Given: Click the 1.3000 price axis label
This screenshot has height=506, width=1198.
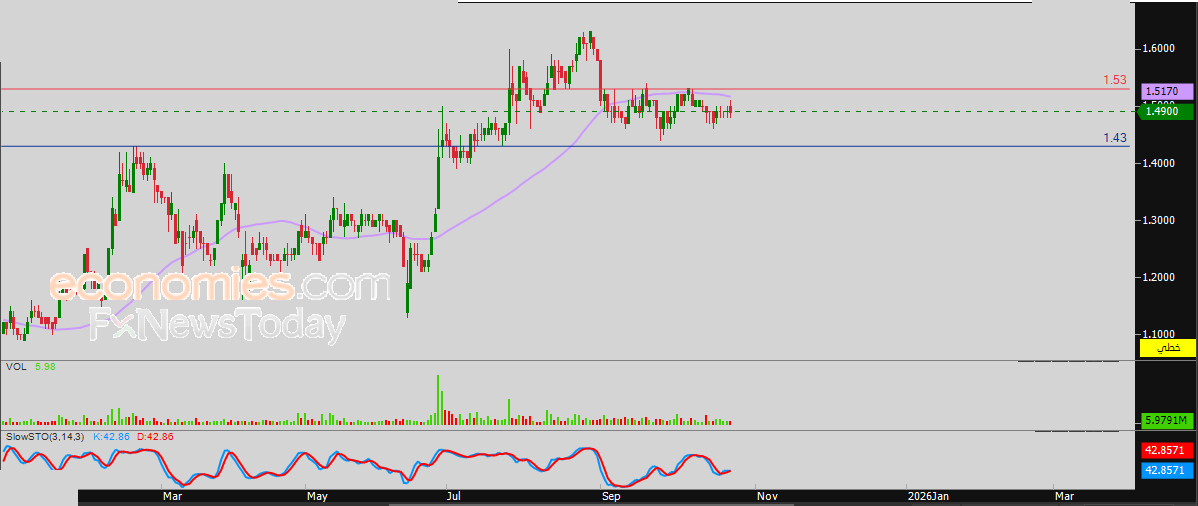Looking at the screenshot, I should point(1158,220).
